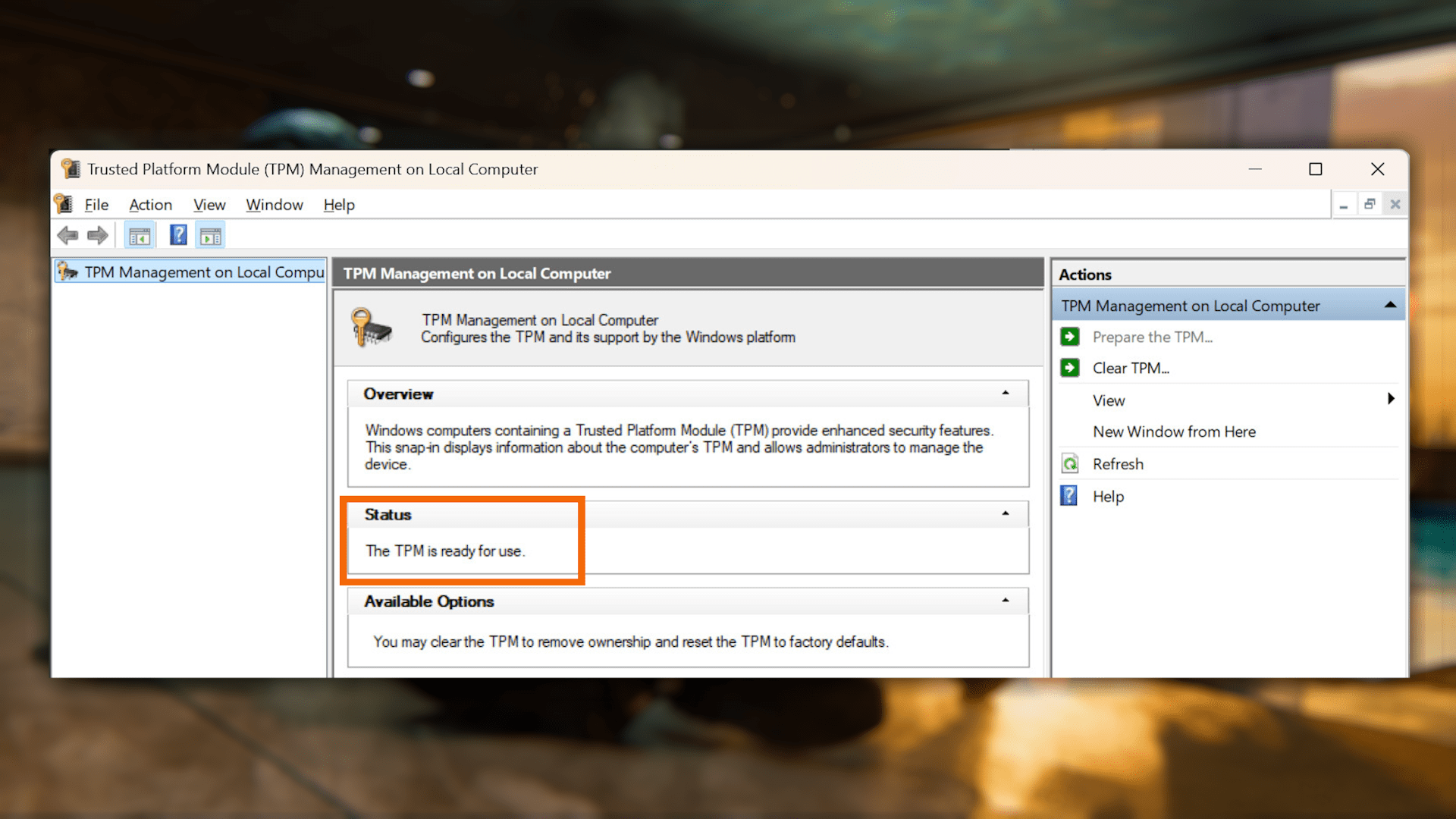Open the Window menu

274,205
